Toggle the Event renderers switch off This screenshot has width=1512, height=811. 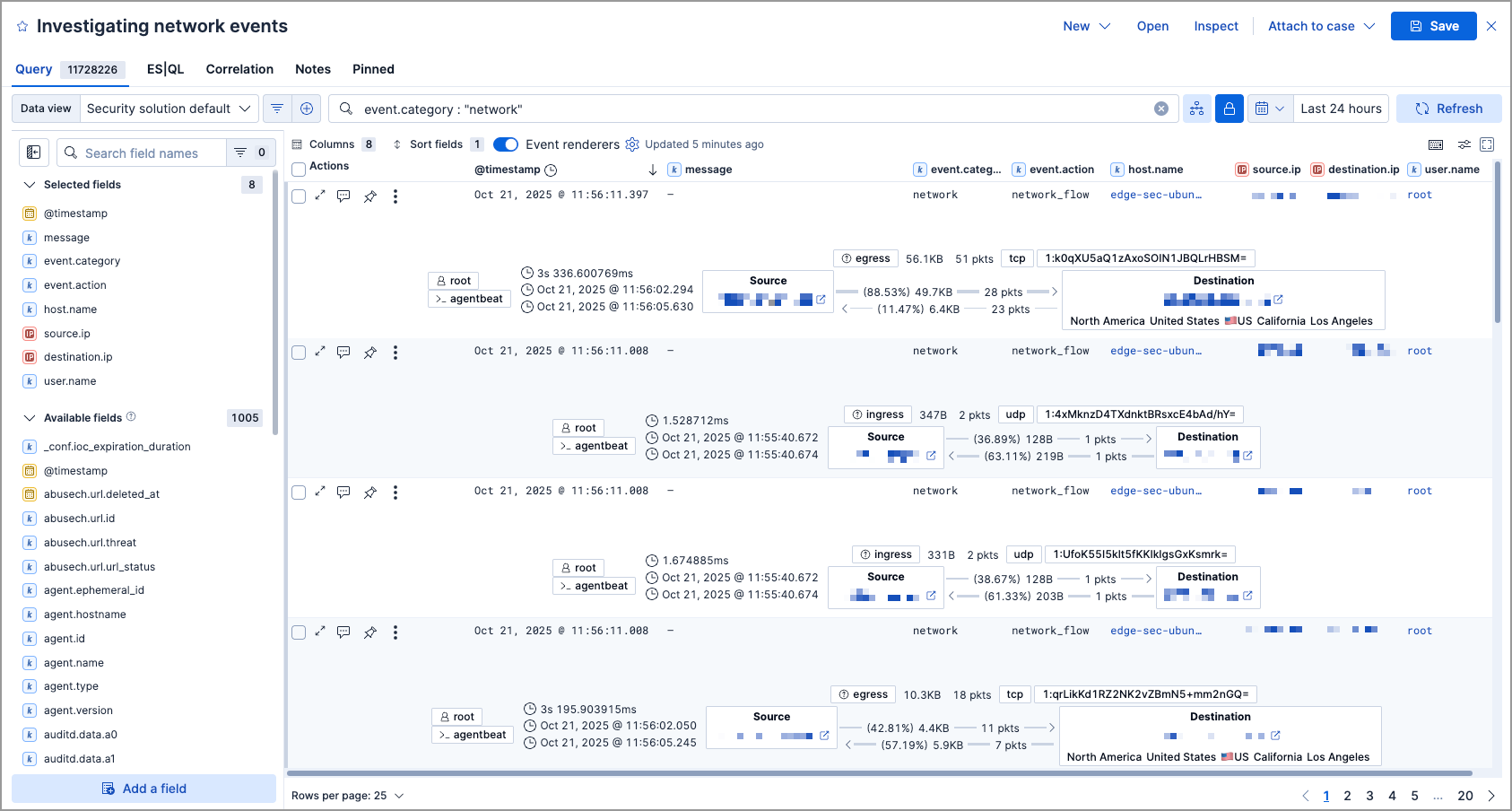pyautogui.click(x=506, y=144)
